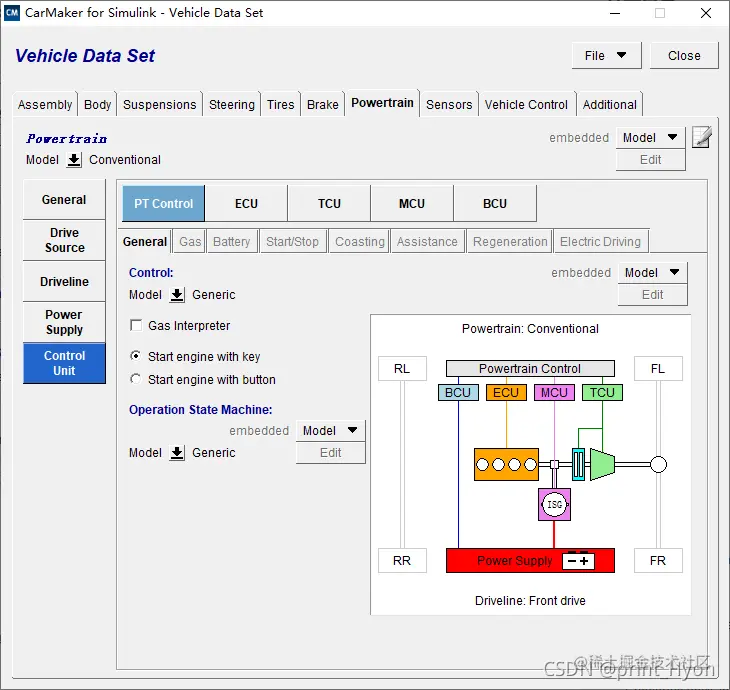Click the Operation State Machine model load icon

tap(177, 453)
